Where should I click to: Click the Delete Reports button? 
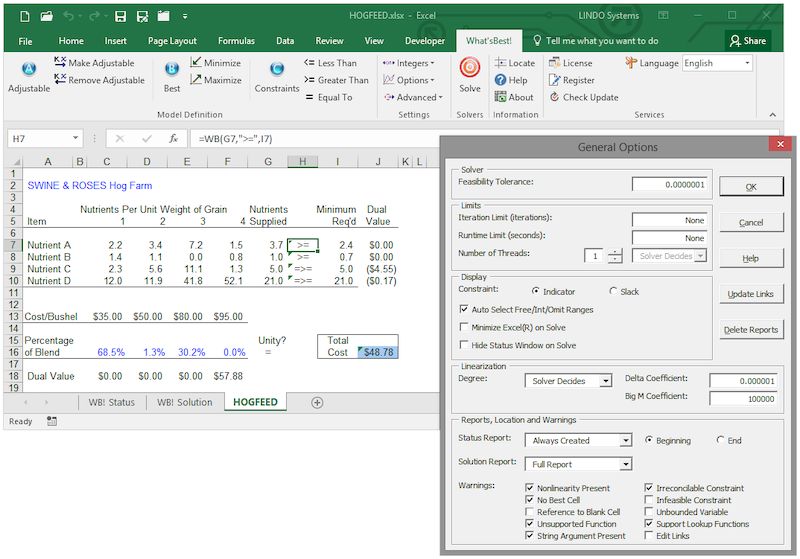pyautogui.click(x=751, y=330)
